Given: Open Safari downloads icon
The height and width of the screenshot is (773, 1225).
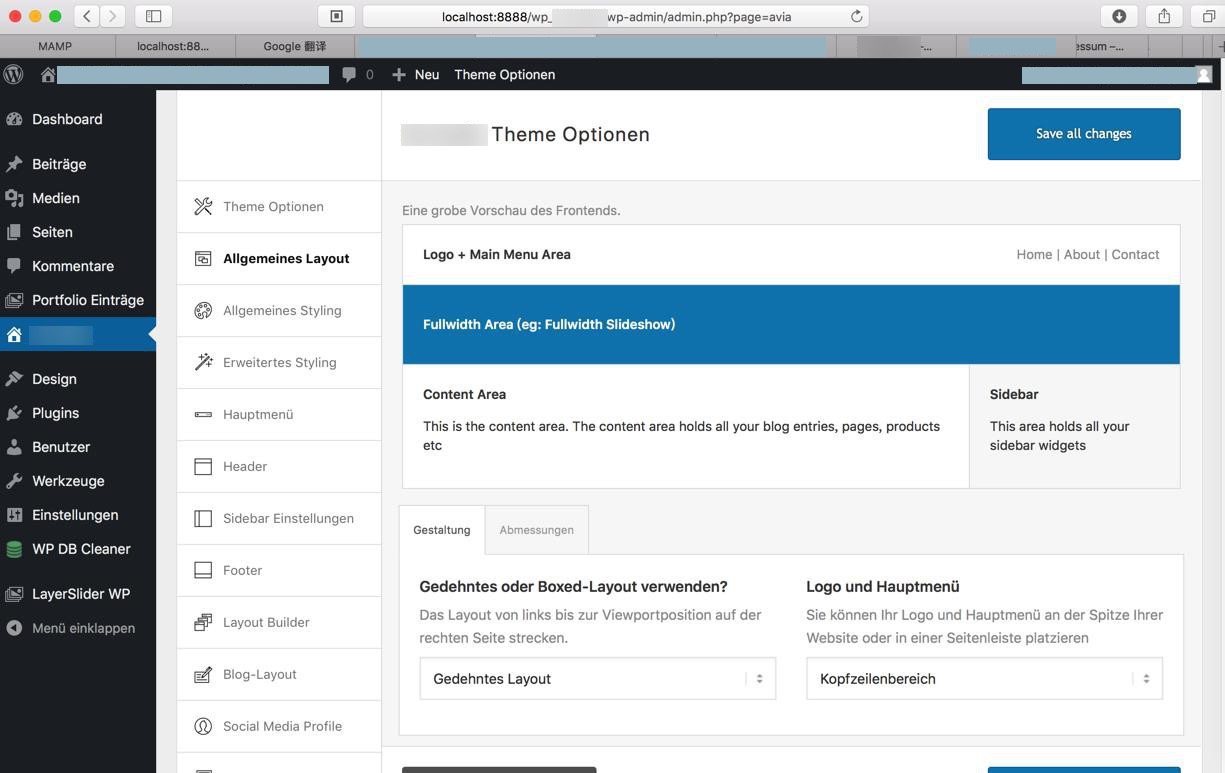Looking at the screenshot, I should [1119, 16].
